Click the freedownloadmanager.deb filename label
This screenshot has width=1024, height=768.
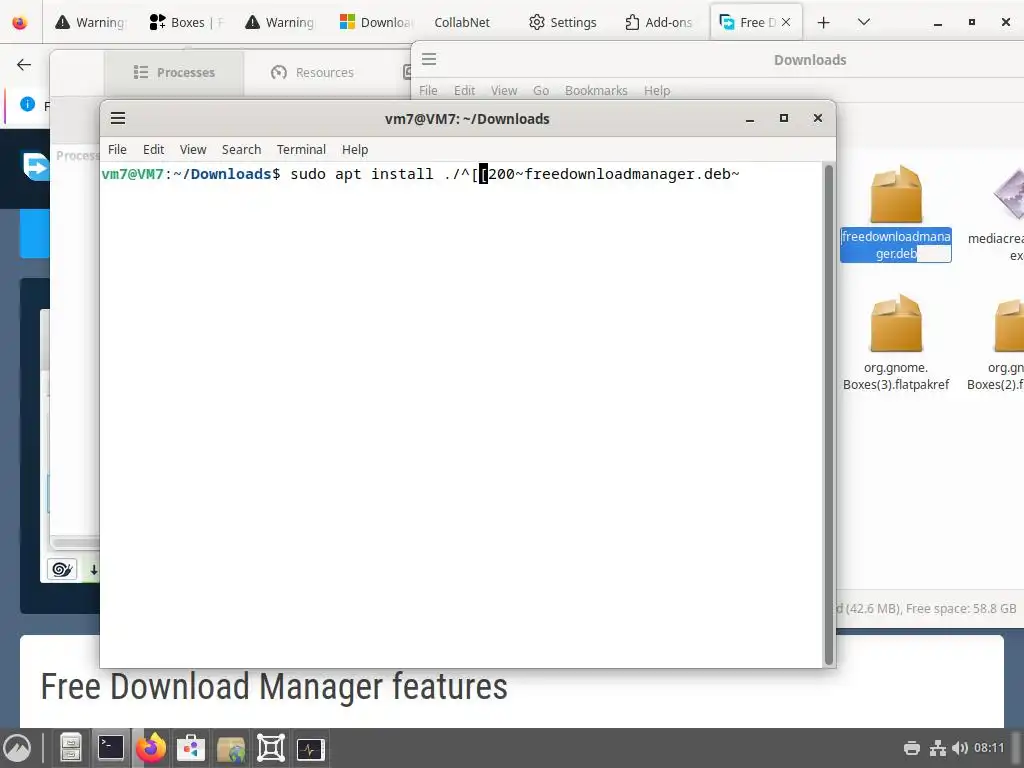895,245
